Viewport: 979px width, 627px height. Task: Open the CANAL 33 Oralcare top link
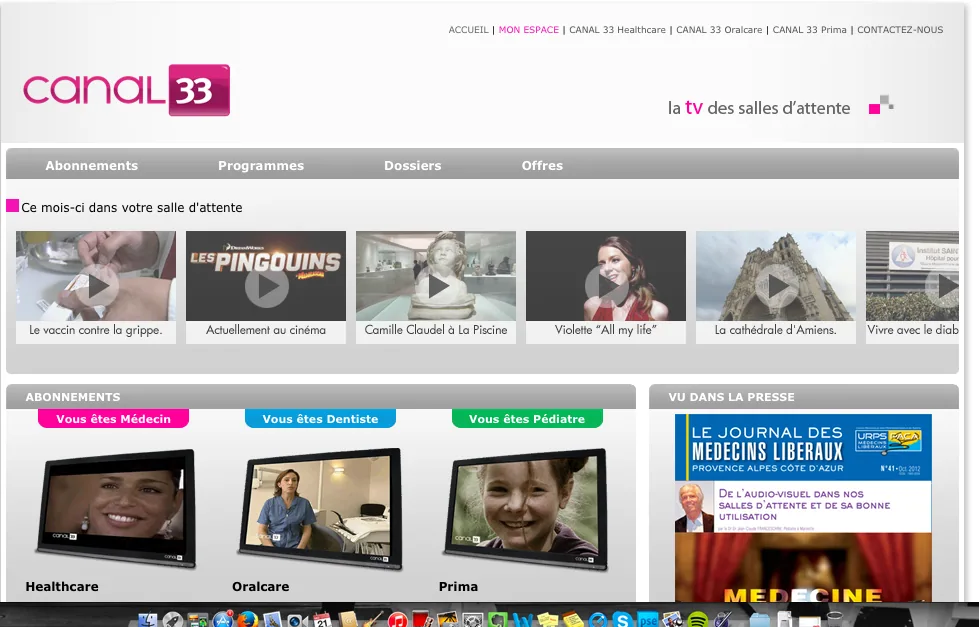pos(719,29)
